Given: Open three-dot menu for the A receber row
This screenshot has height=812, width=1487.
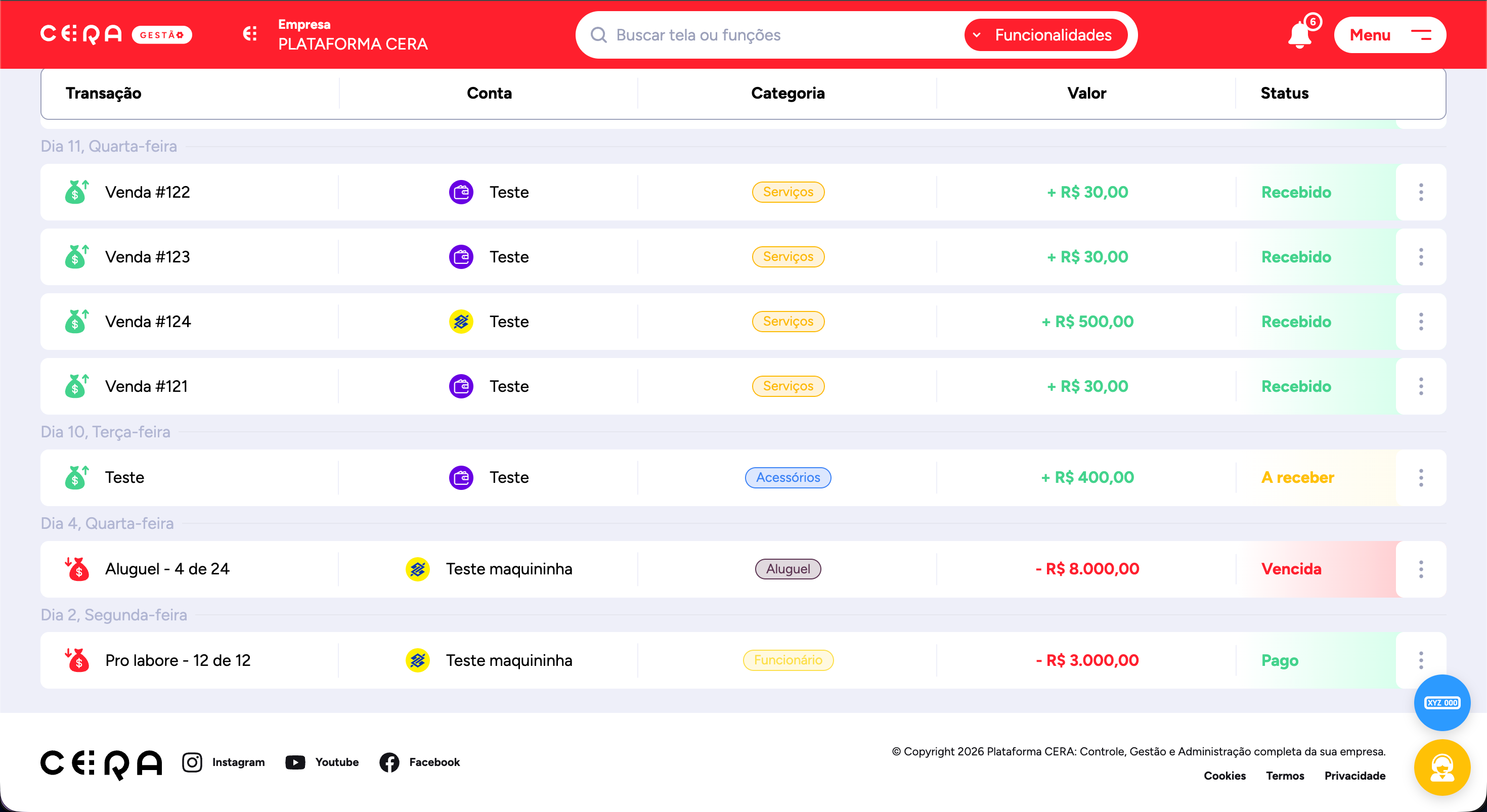Looking at the screenshot, I should coord(1421,478).
